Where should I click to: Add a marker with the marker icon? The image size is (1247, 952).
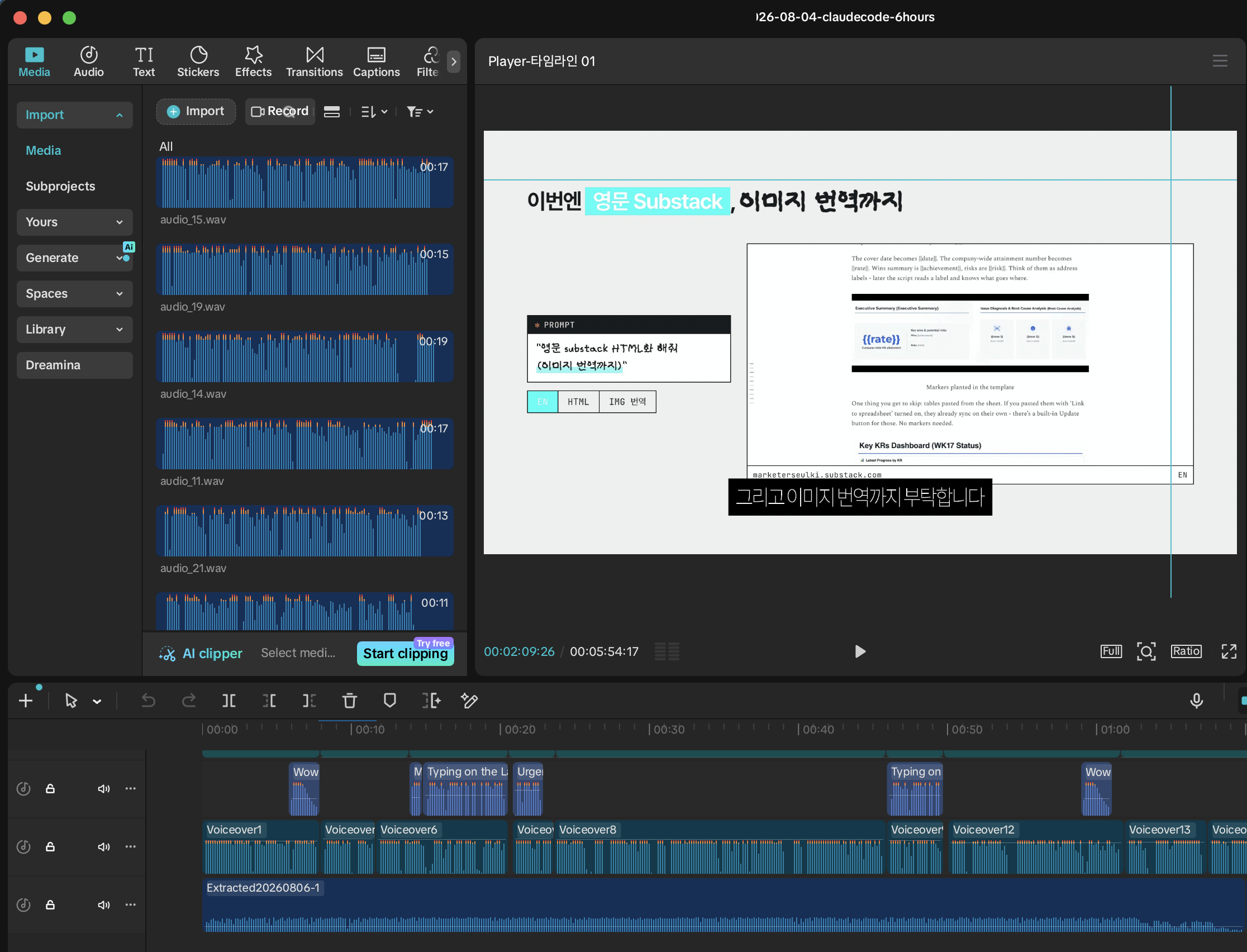(390, 701)
